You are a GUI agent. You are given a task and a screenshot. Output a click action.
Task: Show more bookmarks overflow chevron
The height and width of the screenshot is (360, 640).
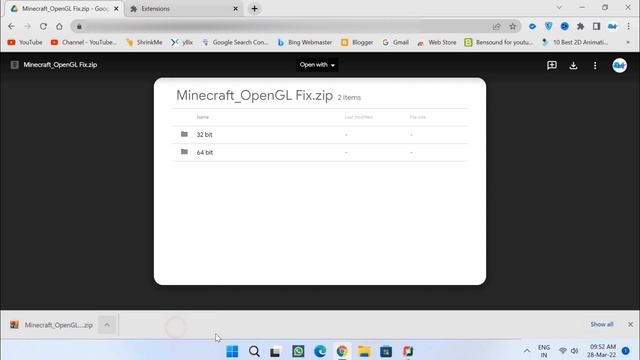pos(628,42)
